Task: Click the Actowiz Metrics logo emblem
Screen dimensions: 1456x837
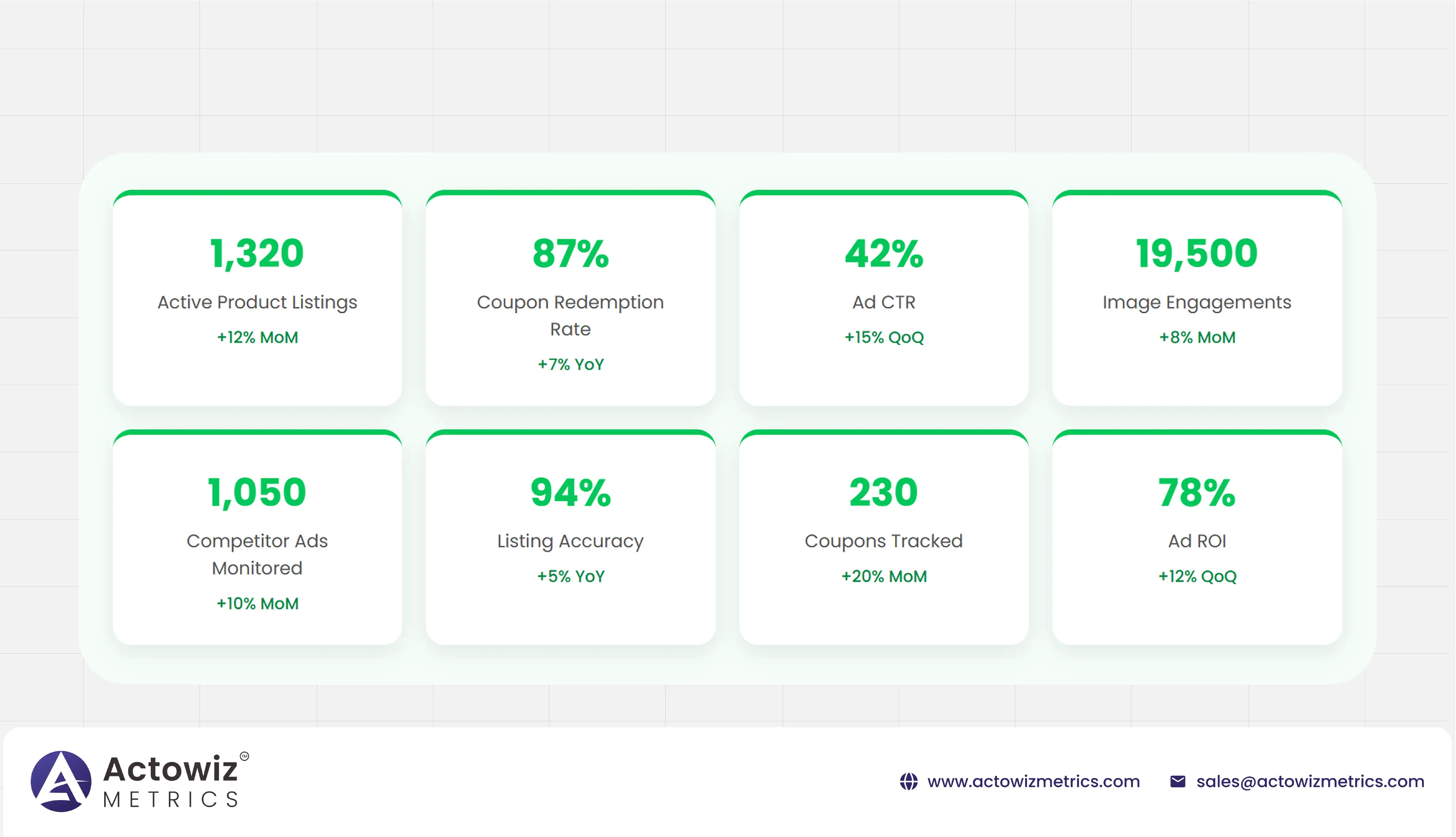Action: (61, 781)
